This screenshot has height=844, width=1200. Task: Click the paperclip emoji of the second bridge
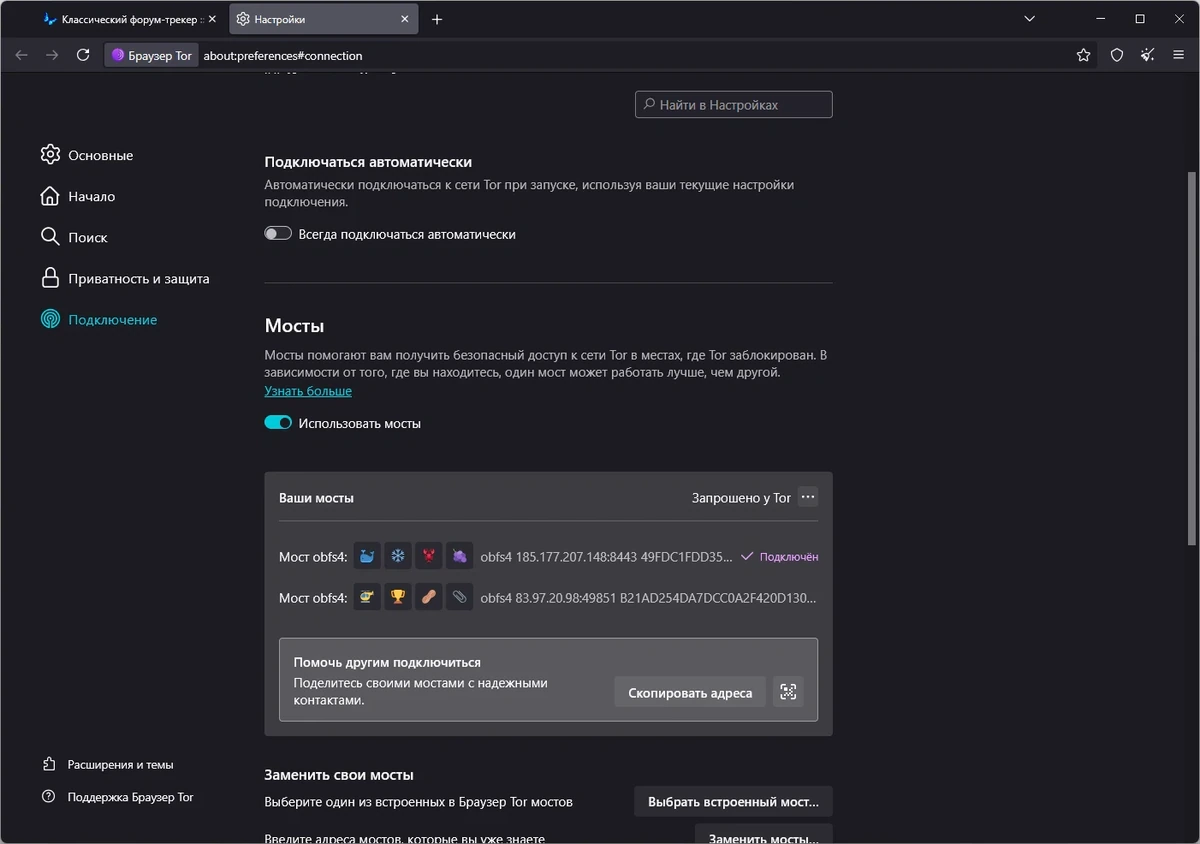coord(459,598)
